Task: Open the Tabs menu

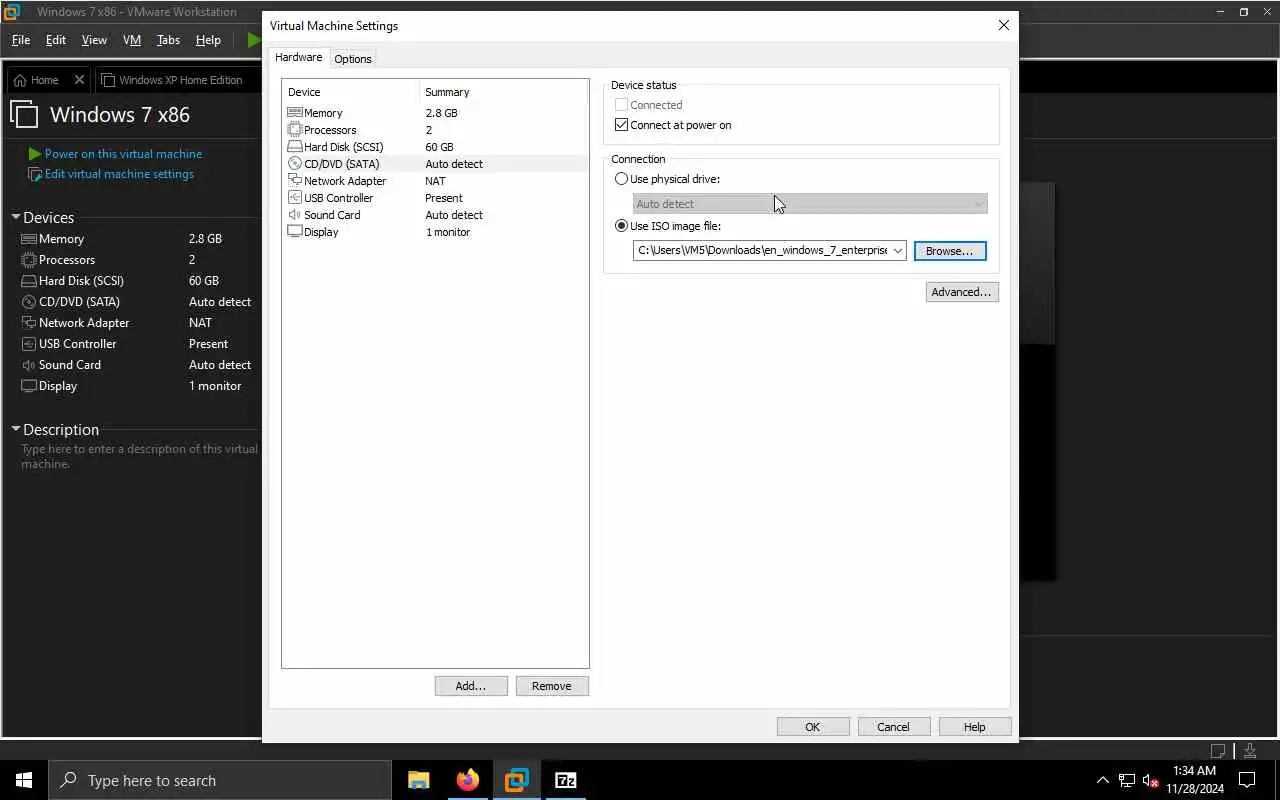Action: pyautogui.click(x=168, y=40)
